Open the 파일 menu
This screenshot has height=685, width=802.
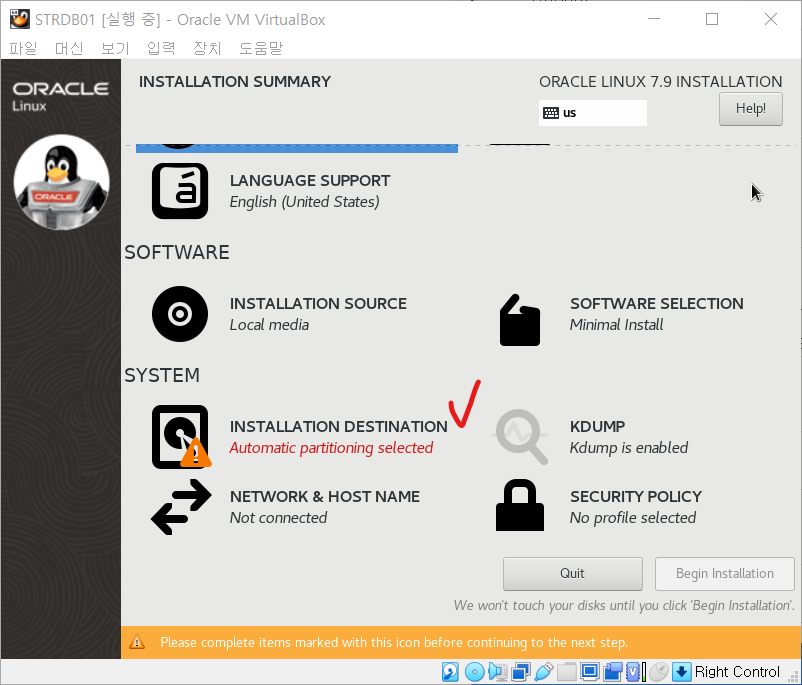23,48
